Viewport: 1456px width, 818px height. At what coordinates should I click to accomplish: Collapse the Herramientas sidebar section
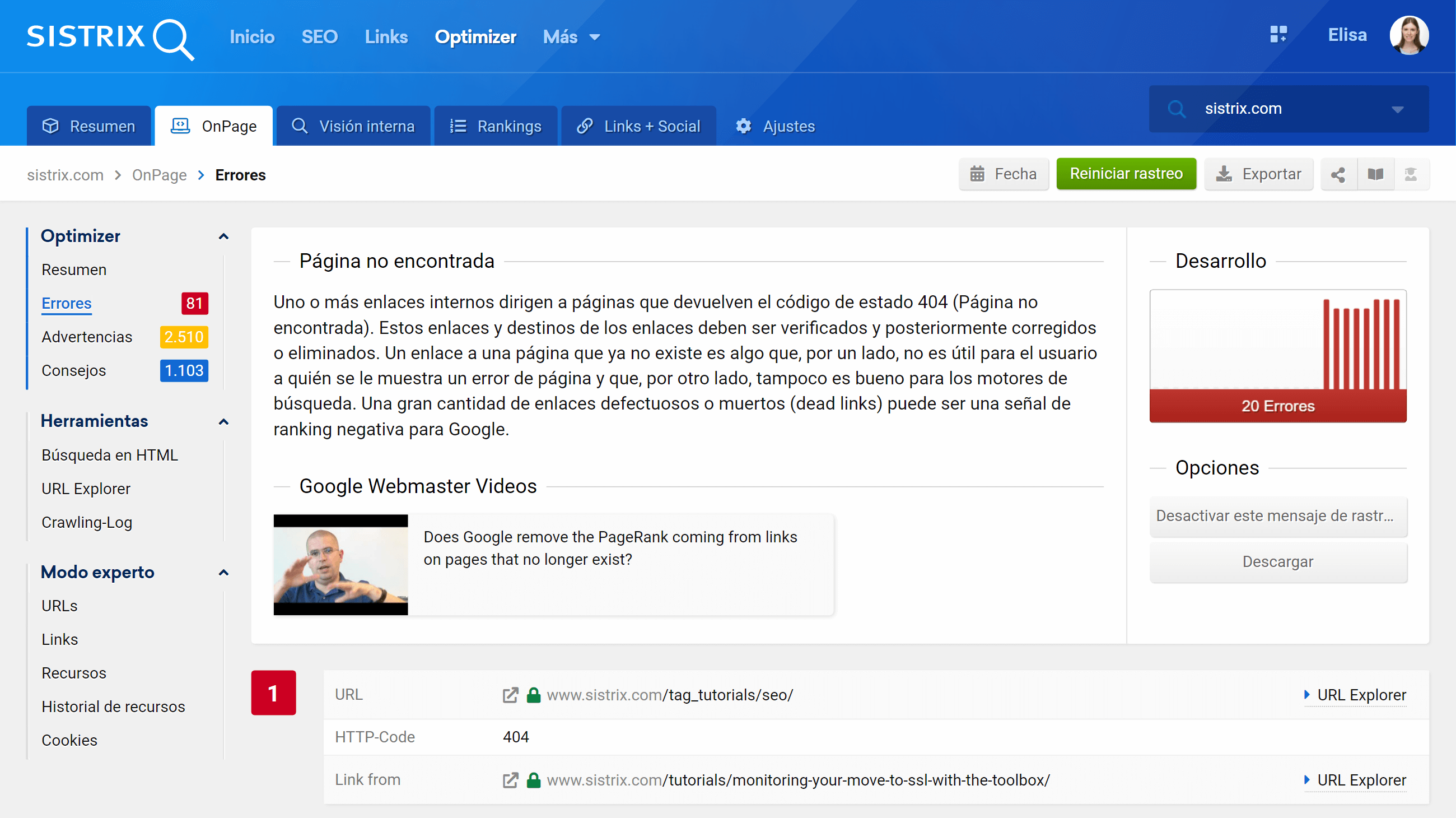(224, 422)
